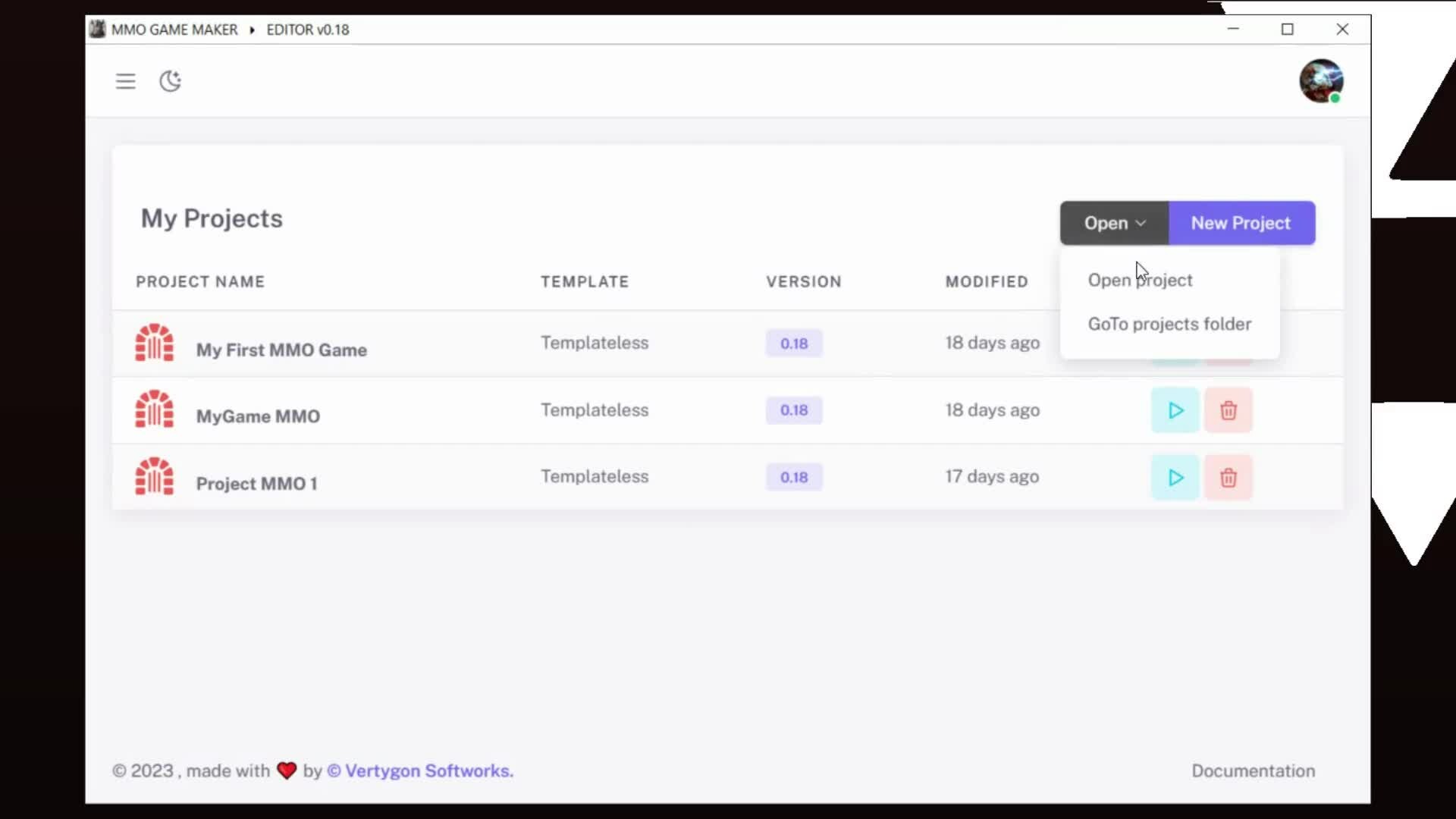Screen dimensions: 1456x819
Task: Launch MyGame MMO with play icon
Action: point(1175,410)
